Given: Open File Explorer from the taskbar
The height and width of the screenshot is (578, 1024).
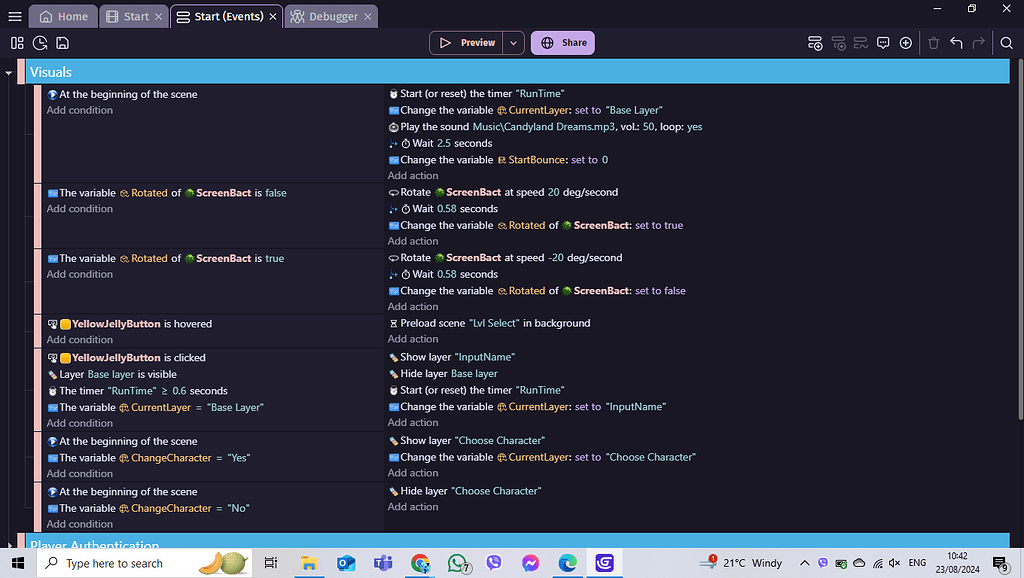Looking at the screenshot, I should click(309, 563).
